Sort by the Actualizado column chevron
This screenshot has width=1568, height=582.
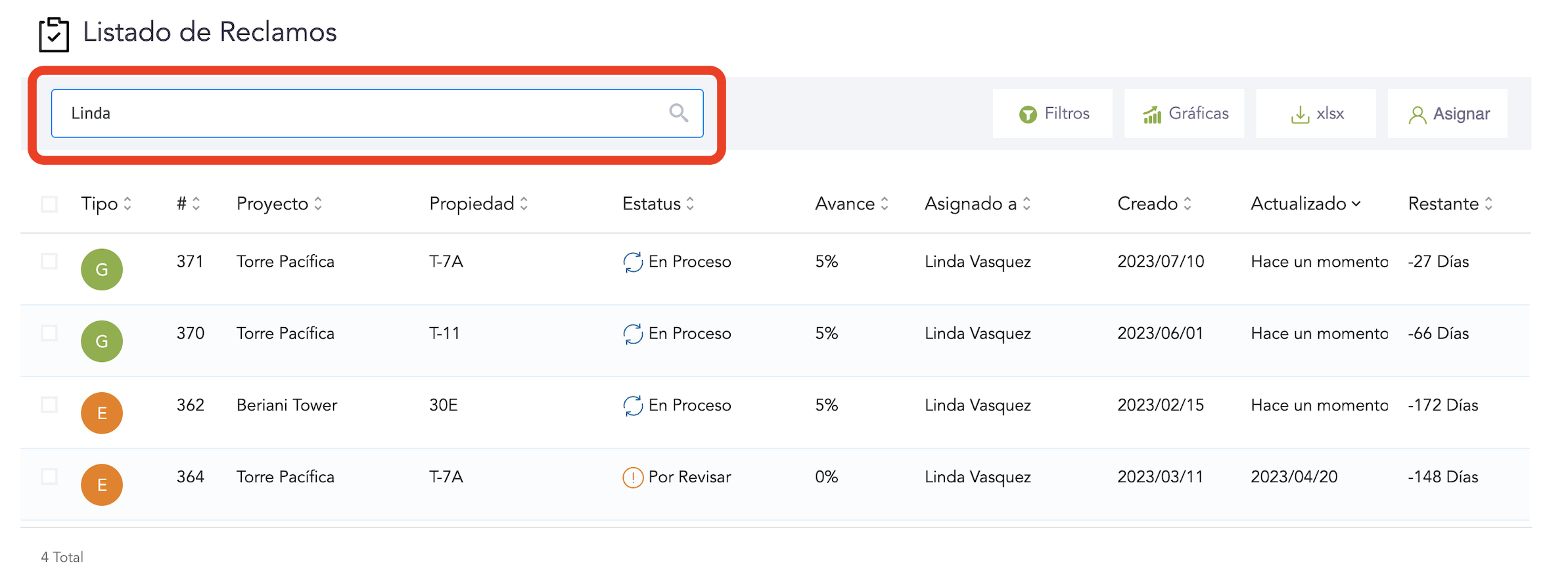pos(1356,204)
